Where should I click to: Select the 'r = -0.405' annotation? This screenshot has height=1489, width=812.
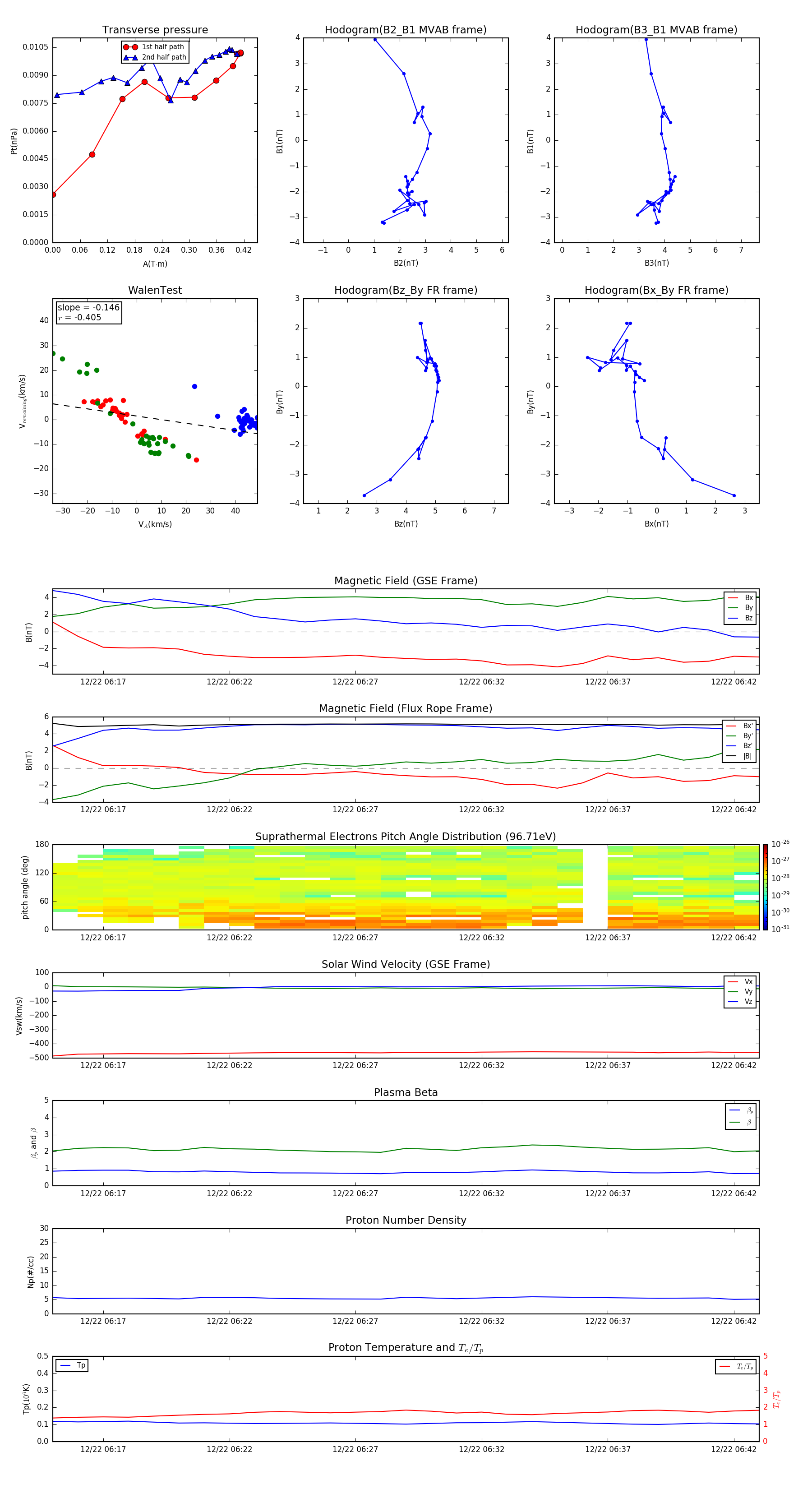80,317
